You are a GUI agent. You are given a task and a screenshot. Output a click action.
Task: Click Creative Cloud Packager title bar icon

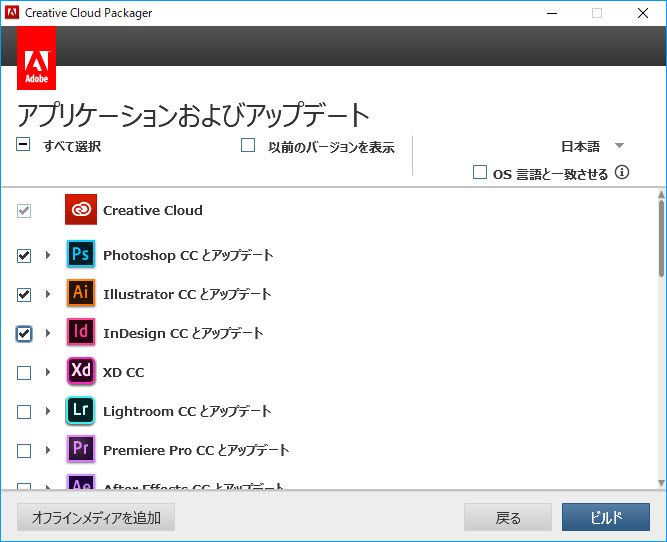point(11,12)
